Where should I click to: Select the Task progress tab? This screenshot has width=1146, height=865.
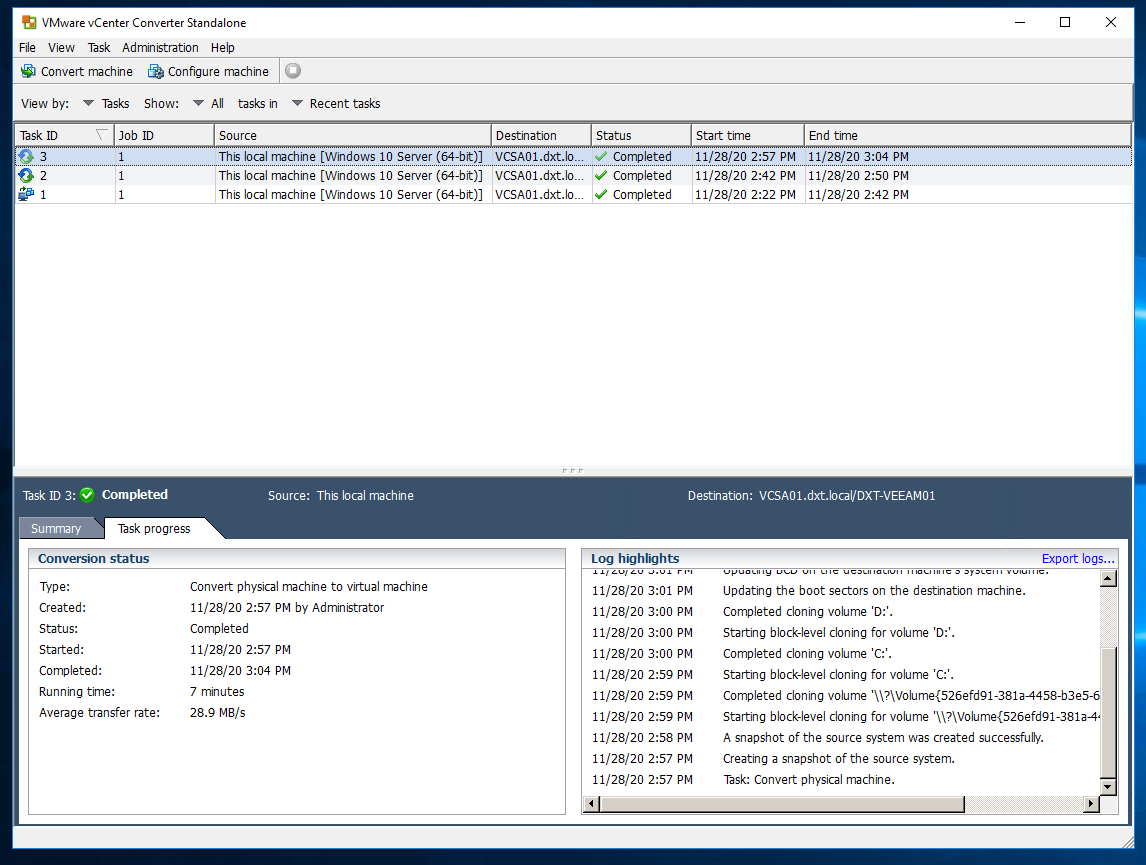click(x=154, y=528)
